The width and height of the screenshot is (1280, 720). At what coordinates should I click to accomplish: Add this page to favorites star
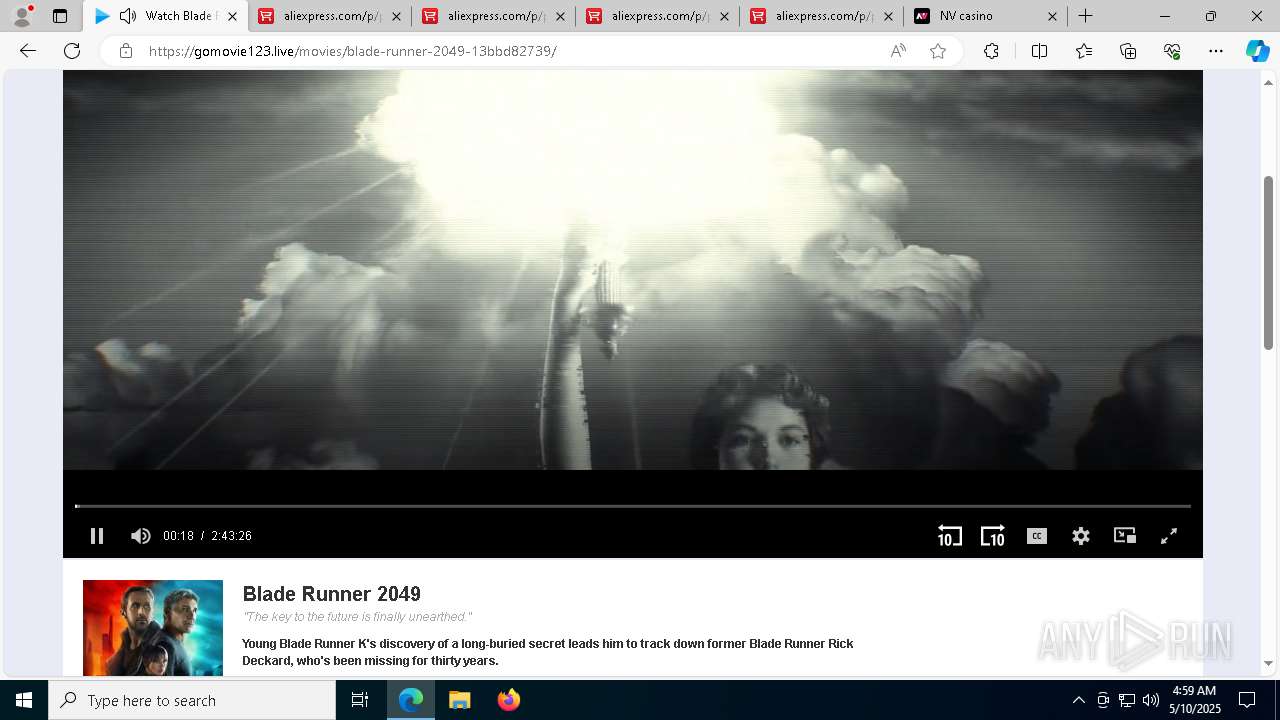pos(938,51)
